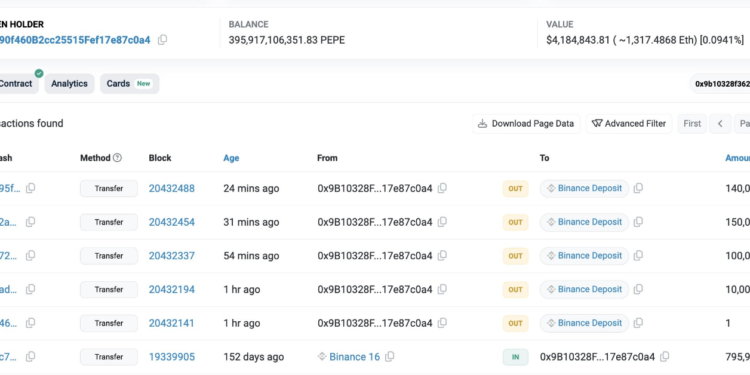Open the Advanced Filter
Image resolution: width=750 pixels, height=375 pixels.
tap(629, 124)
